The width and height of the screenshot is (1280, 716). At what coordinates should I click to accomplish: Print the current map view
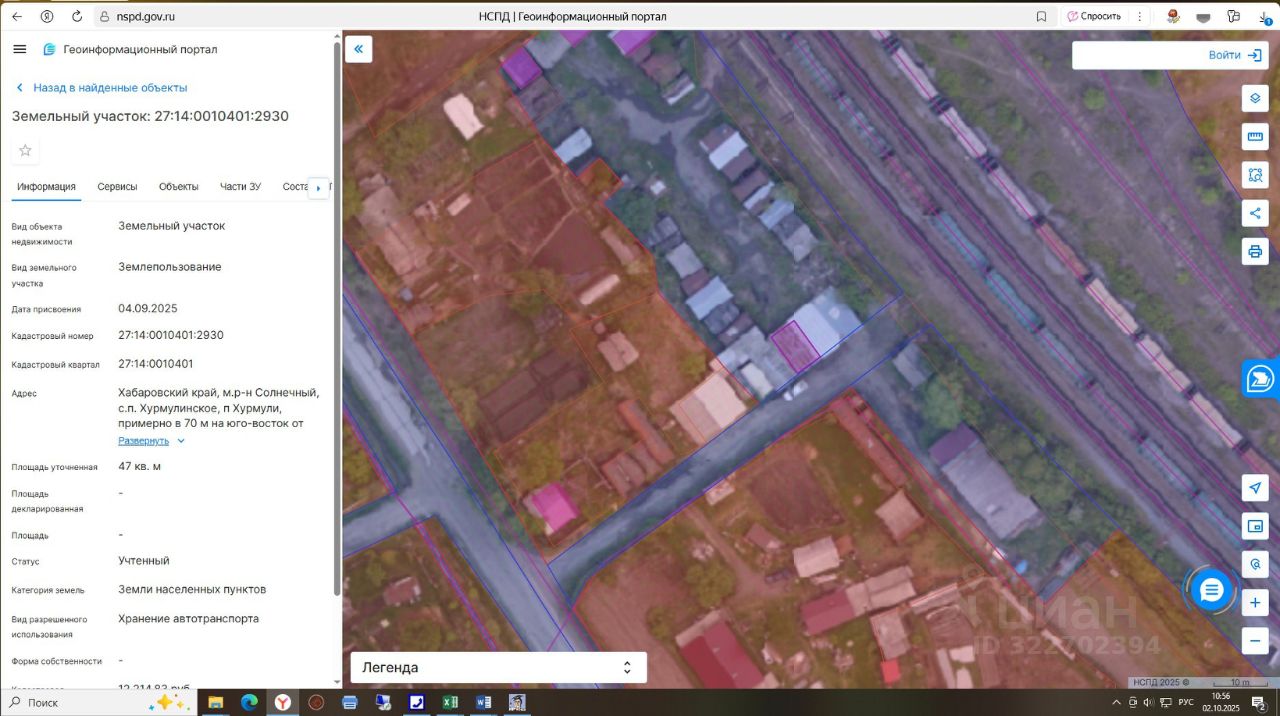1255,250
